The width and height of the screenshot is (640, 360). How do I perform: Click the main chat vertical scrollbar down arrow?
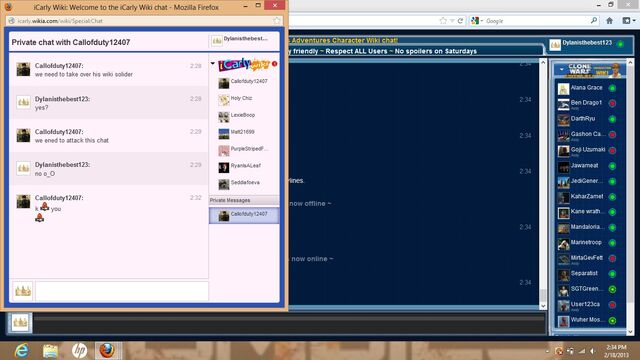(543, 306)
